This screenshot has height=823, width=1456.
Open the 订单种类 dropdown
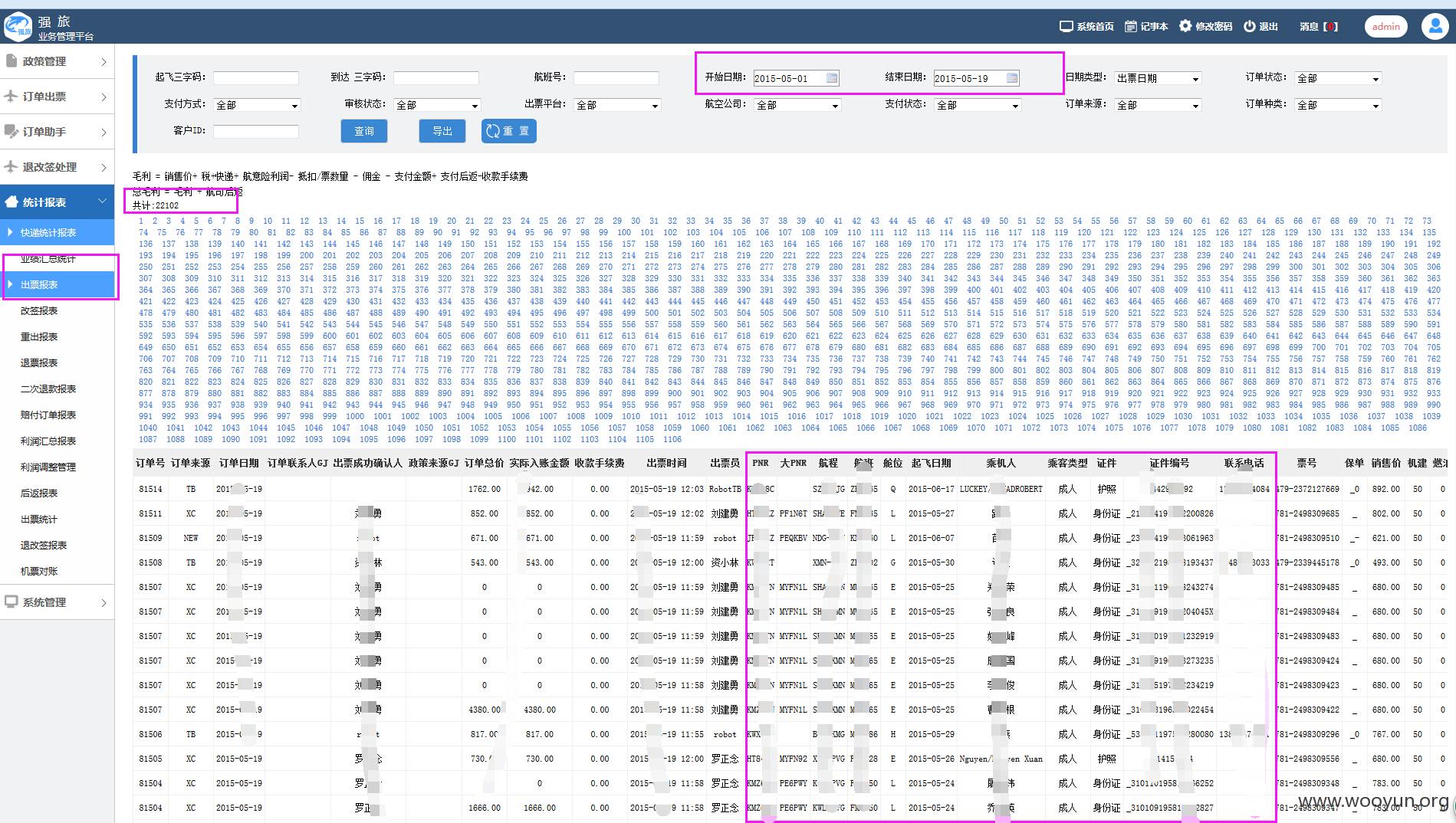1338,105
